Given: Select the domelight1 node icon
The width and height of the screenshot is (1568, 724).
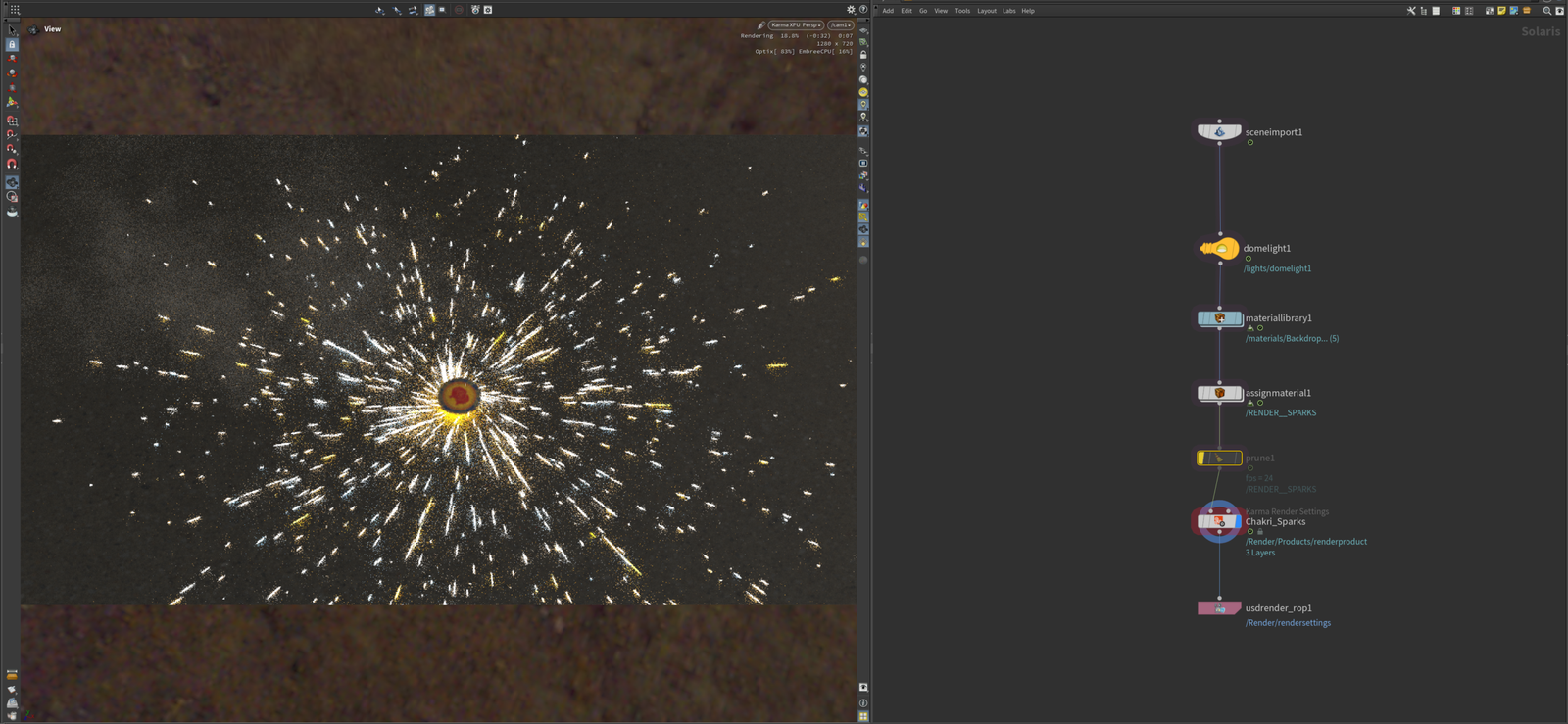Looking at the screenshot, I should (x=1220, y=249).
